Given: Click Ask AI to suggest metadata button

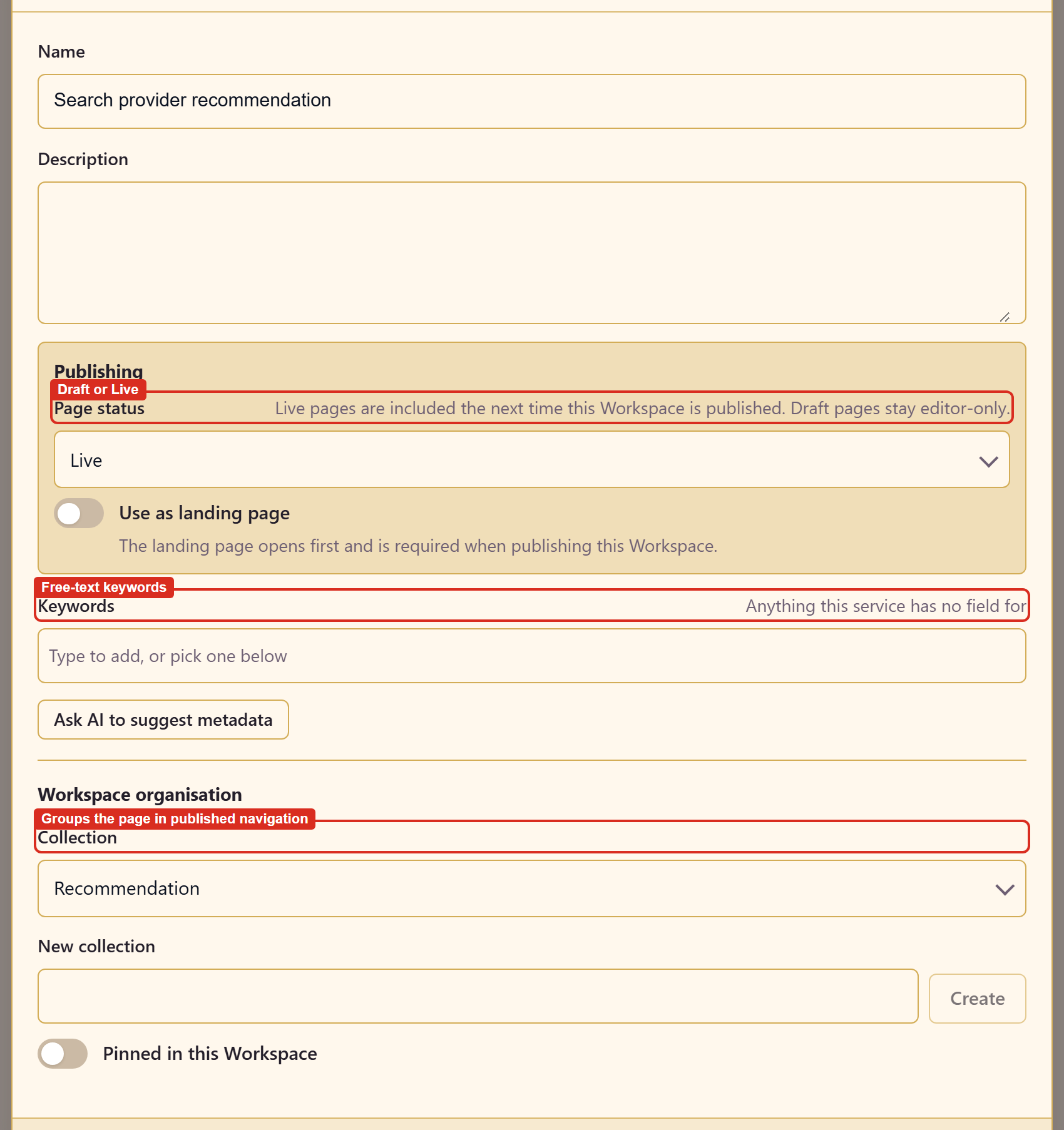Looking at the screenshot, I should pyautogui.click(x=163, y=720).
